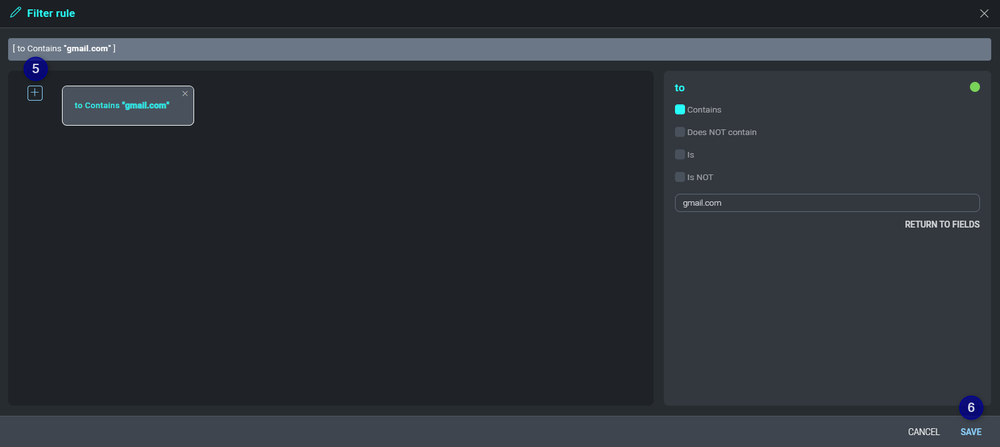Click the Filter rule title text
The image size is (1000, 447).
coord(51,14)
